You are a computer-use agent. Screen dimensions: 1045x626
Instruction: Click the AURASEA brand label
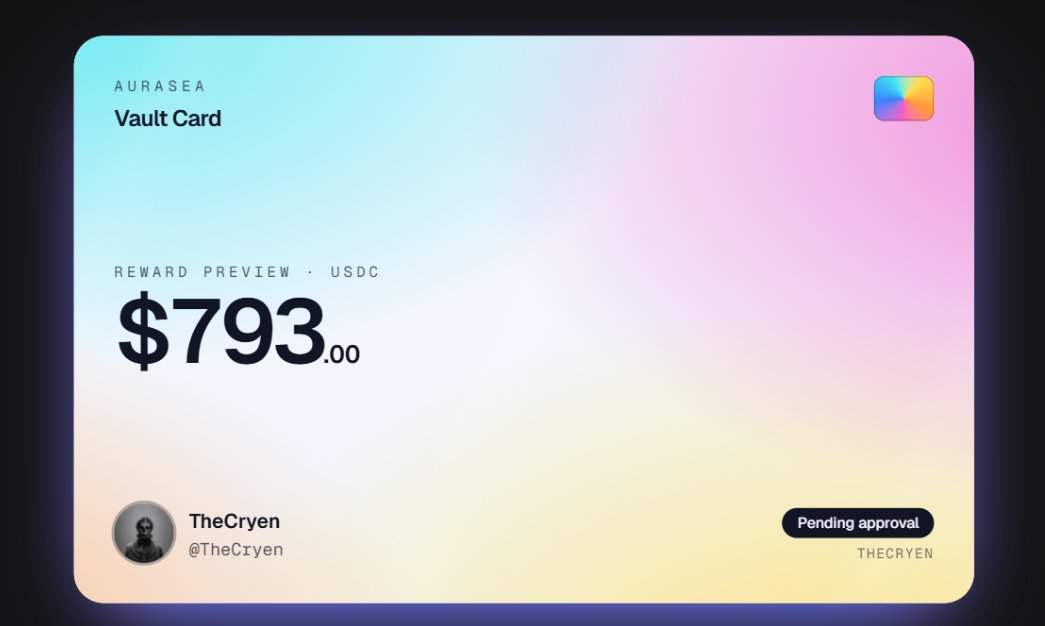pos(160,86)
